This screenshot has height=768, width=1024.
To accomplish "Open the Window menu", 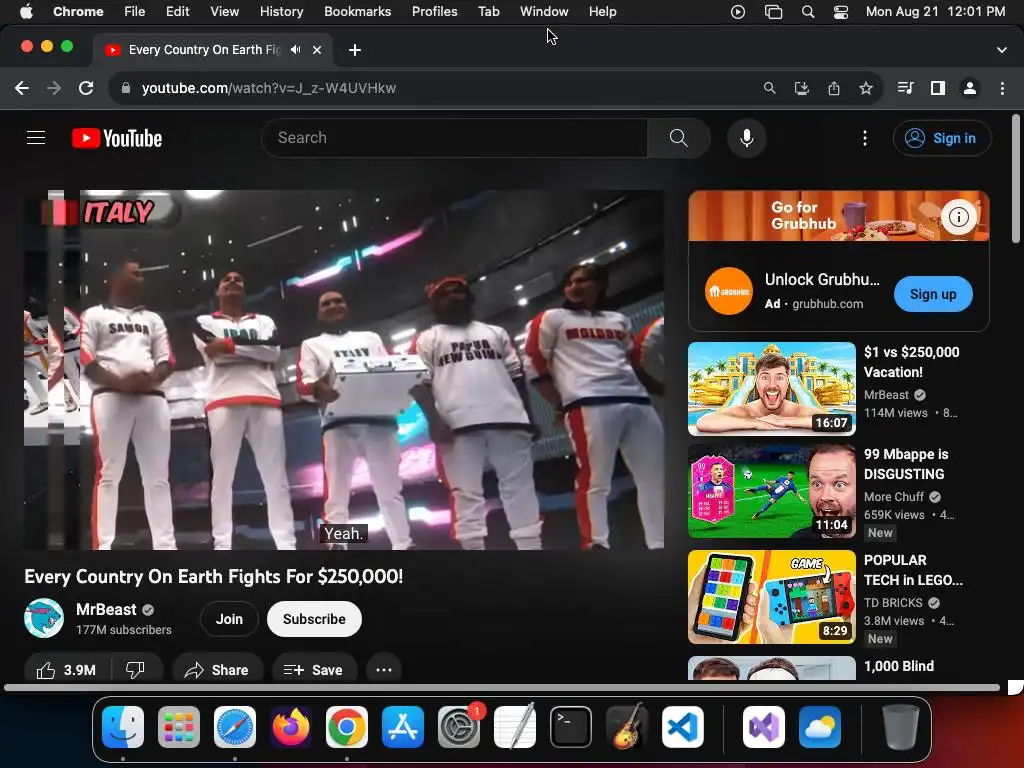I will [x=544, y=12].
